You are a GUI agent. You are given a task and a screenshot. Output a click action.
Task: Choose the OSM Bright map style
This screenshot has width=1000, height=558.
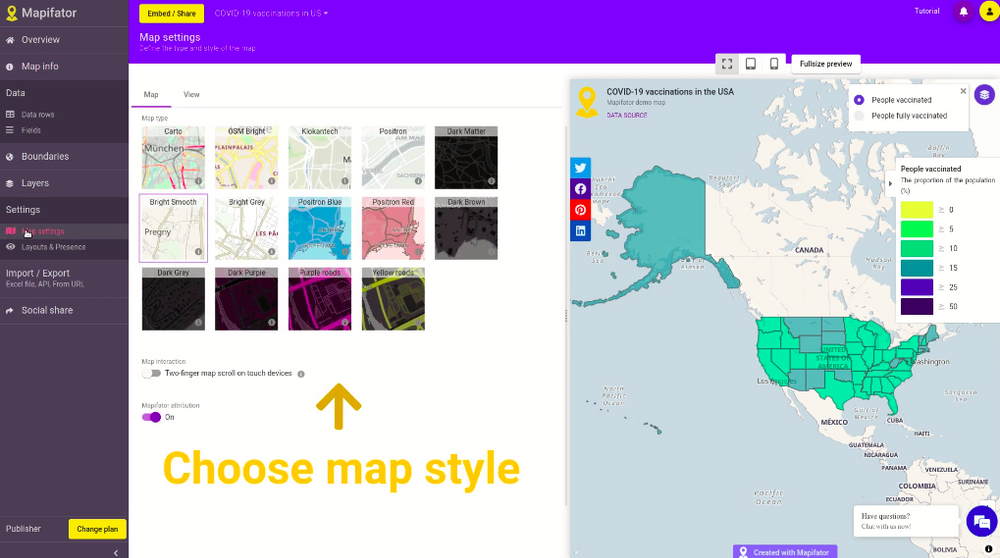coord(247,158)
